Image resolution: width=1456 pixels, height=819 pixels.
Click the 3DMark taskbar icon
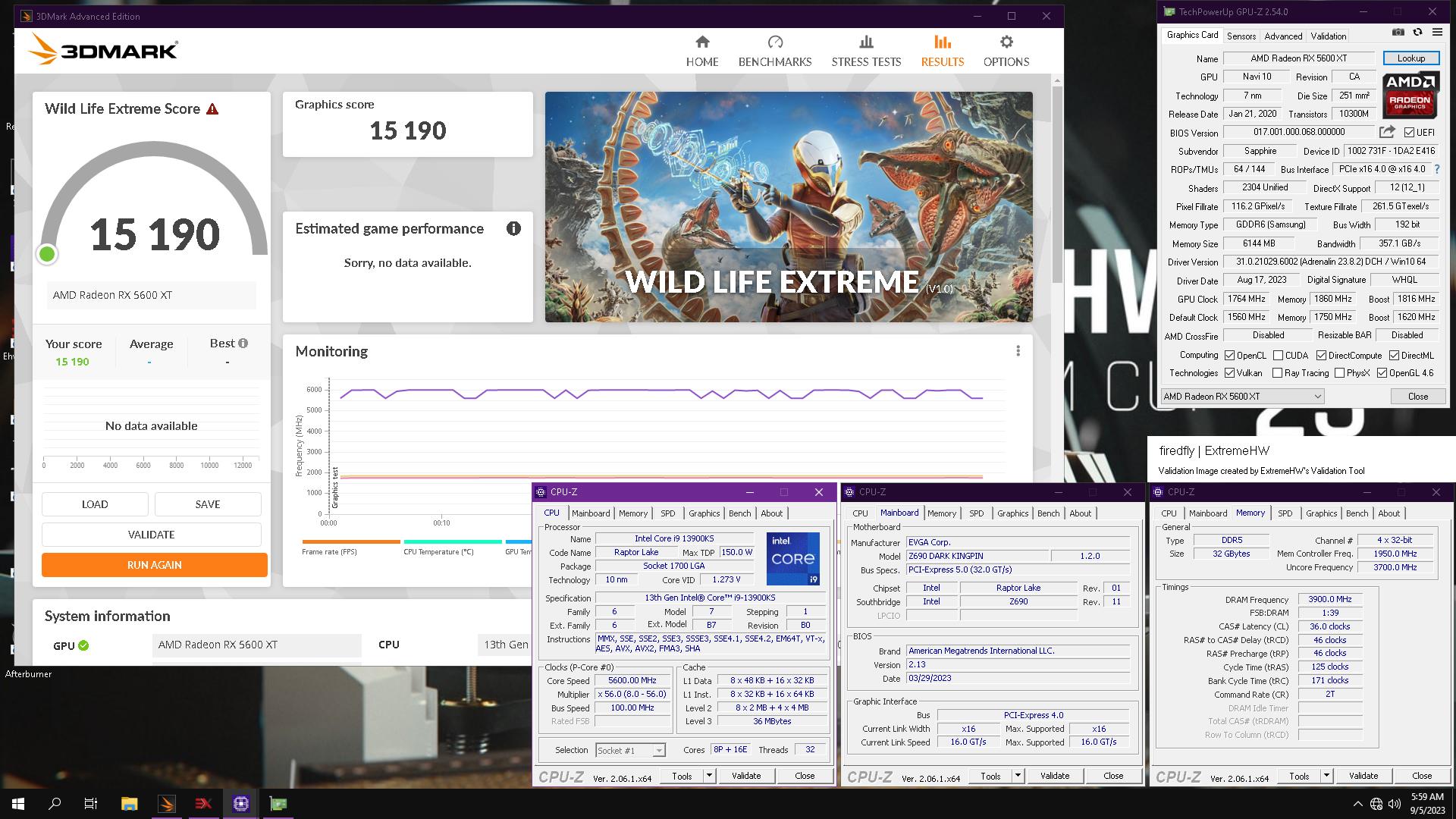click(x=167, y=804)
